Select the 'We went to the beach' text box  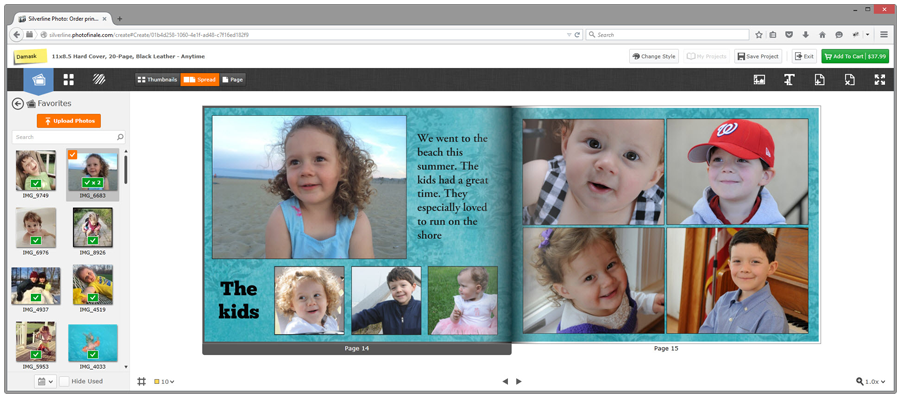pos(452,187)
